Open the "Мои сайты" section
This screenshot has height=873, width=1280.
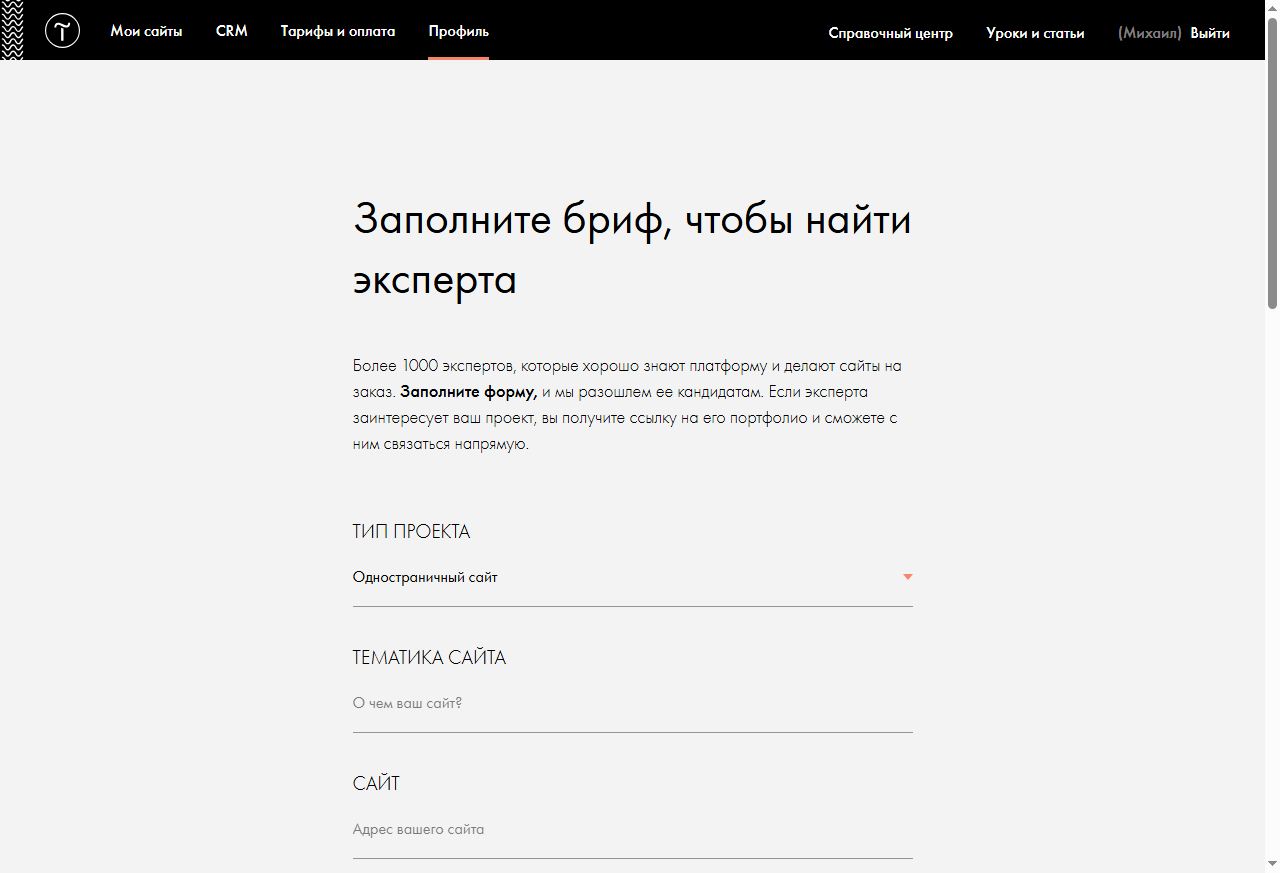[146, 31]
